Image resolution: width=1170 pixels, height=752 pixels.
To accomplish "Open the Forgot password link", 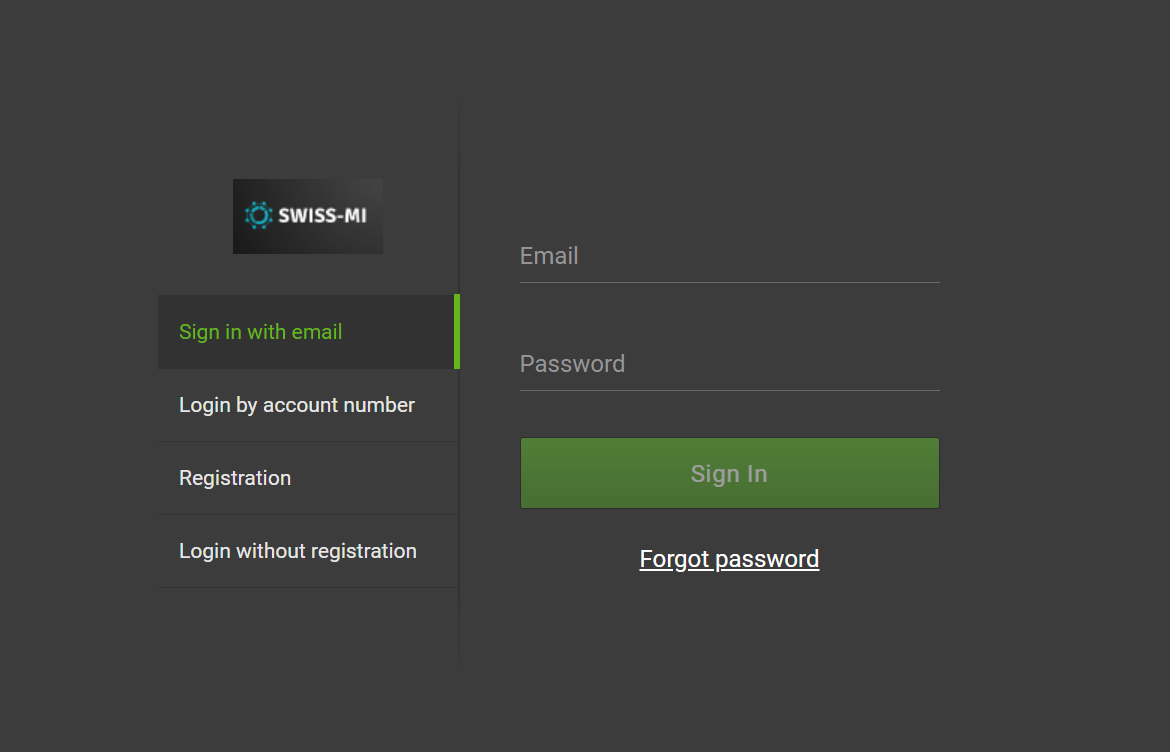I will coord(729,559).
